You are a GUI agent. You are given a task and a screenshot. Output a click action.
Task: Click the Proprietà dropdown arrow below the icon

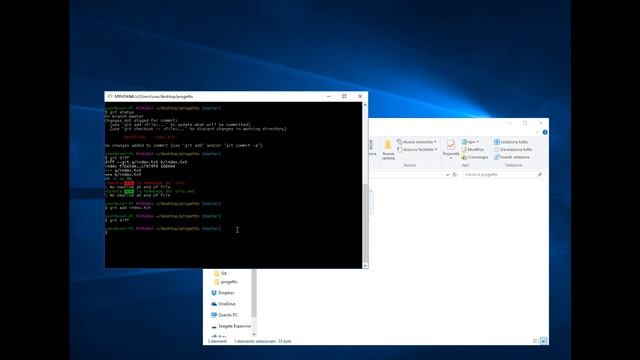[451, 158]
